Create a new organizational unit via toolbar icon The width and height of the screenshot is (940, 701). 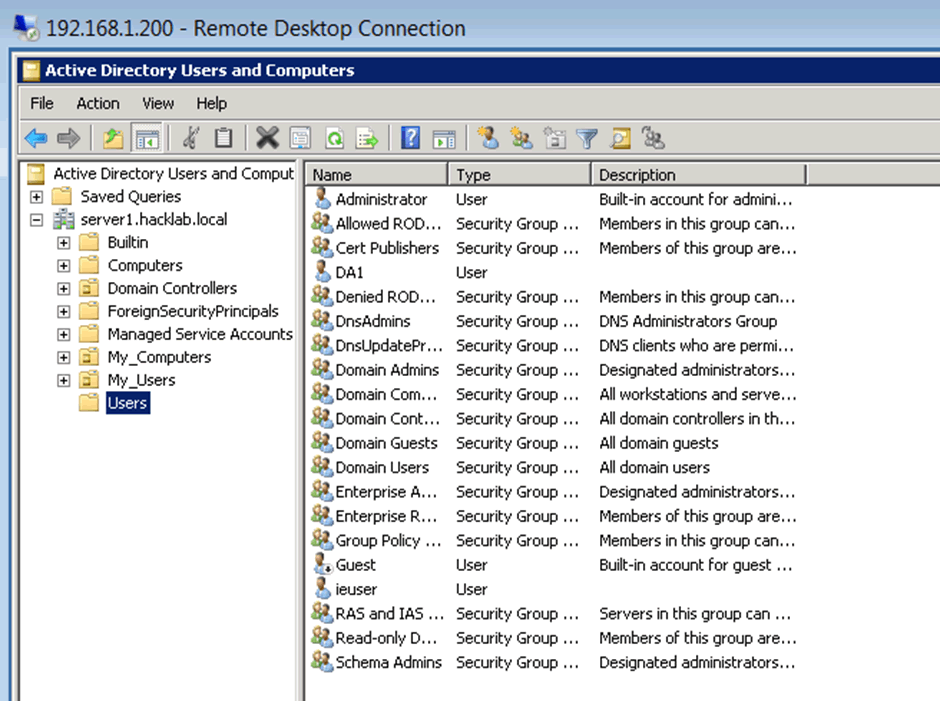pyautogui.click(x=555, y=139)
